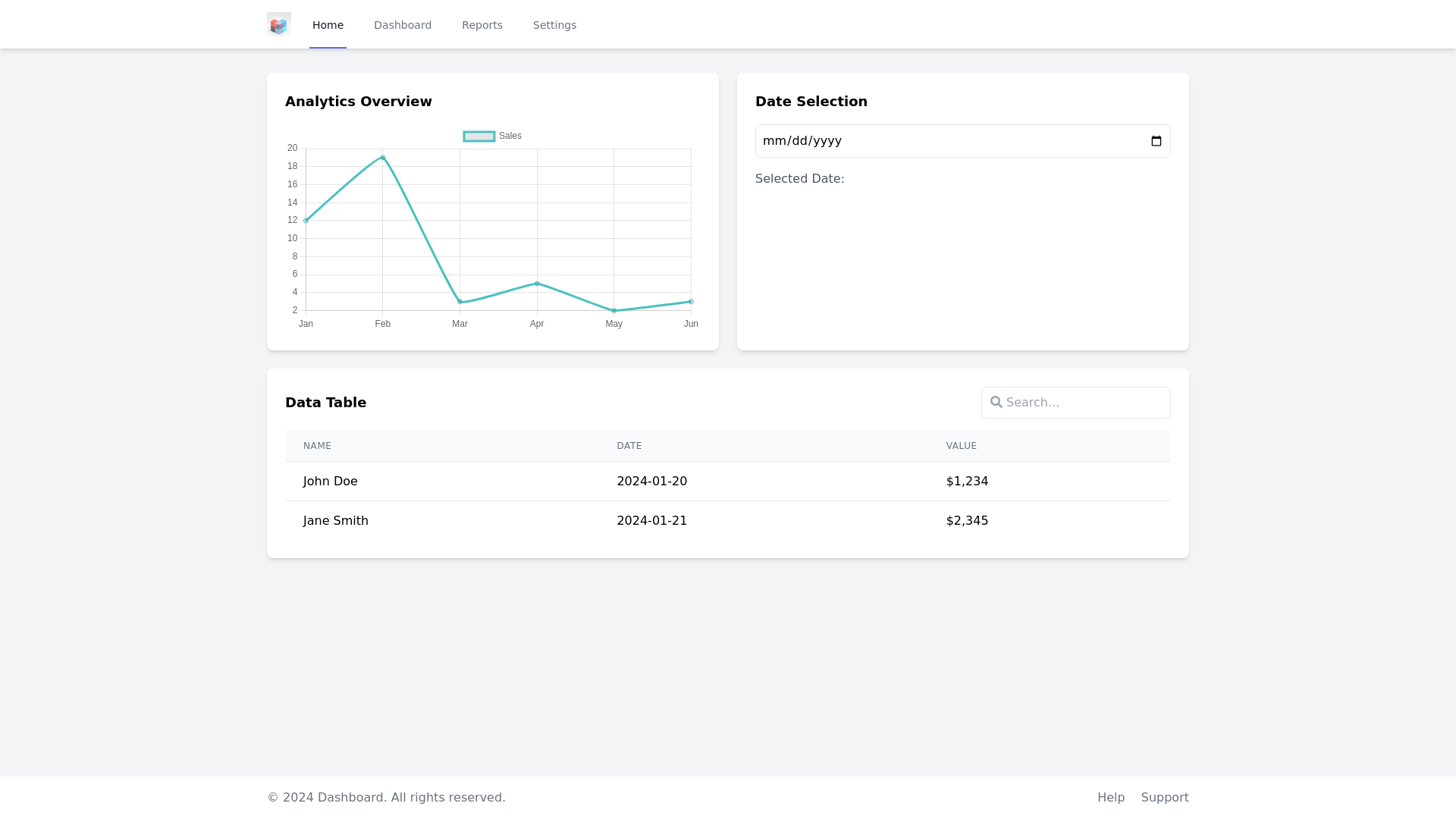Go to the Reports tab
The image size is (1456, 819).
point(482,25)
